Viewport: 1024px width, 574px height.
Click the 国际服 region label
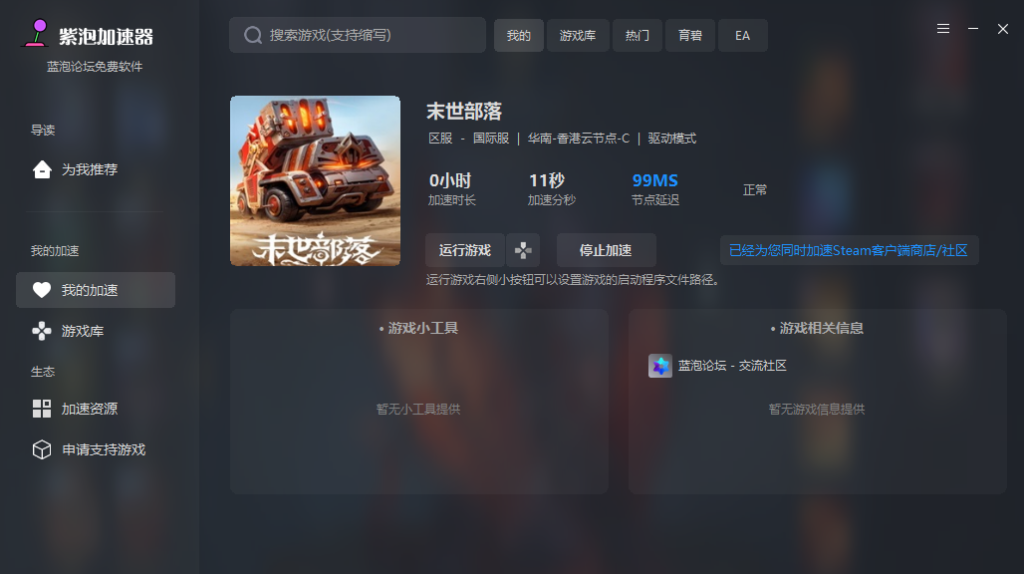pos(491,138)
